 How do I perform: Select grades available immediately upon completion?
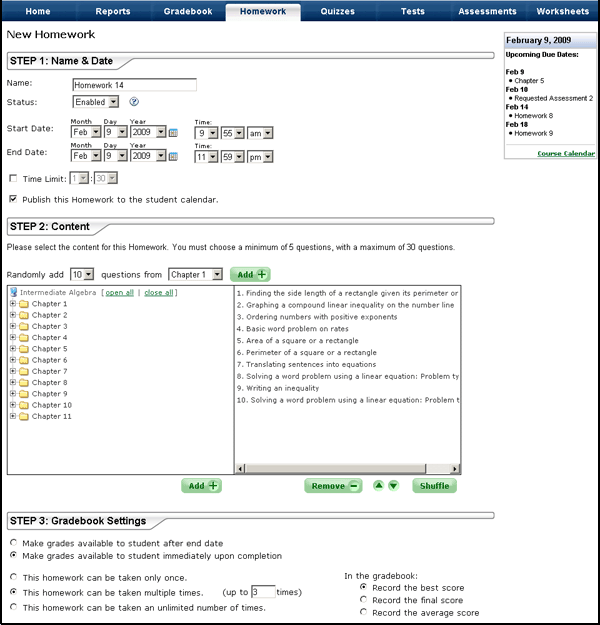[x=14, y=555]
